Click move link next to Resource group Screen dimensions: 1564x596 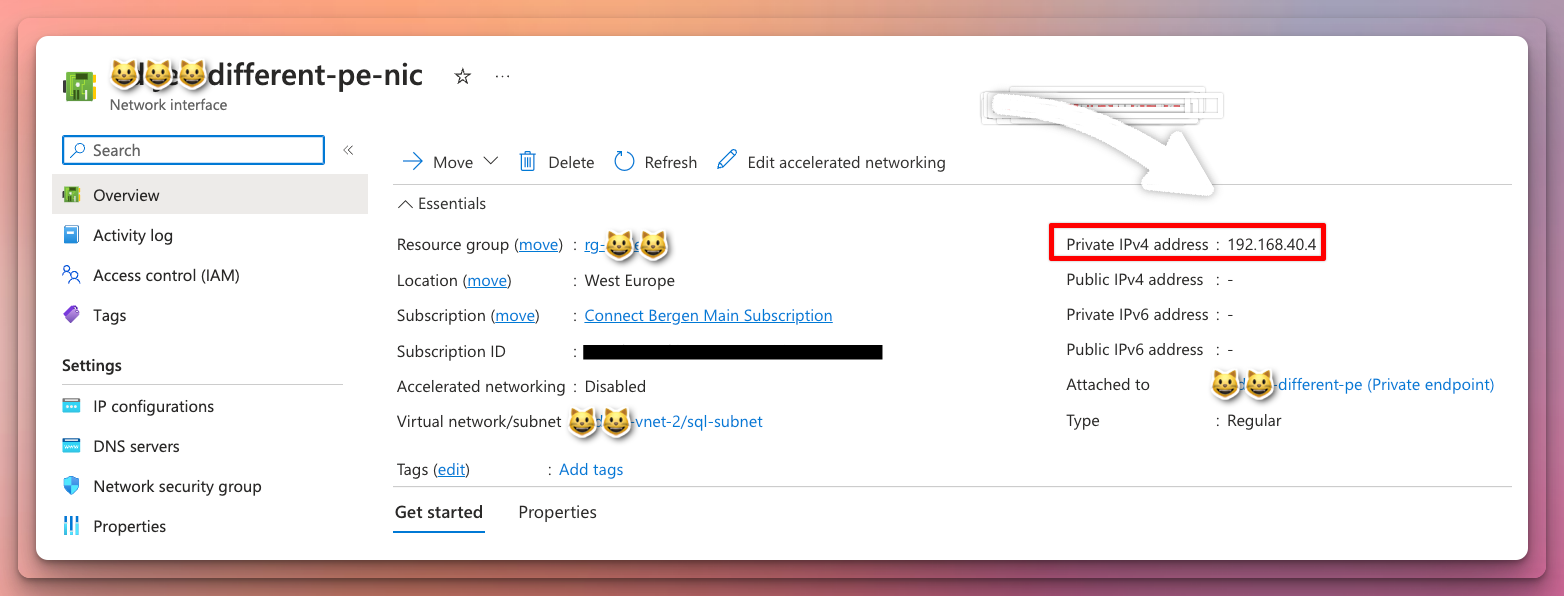[538, 245]
